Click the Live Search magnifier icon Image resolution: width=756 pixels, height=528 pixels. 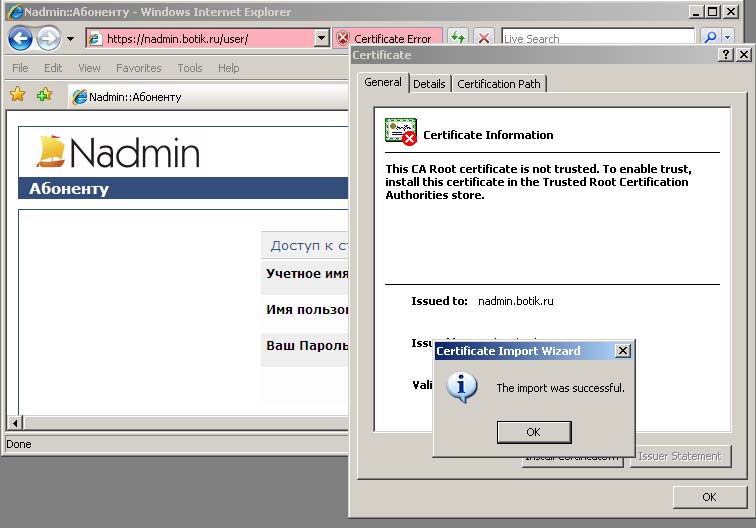tap(710, 38)
